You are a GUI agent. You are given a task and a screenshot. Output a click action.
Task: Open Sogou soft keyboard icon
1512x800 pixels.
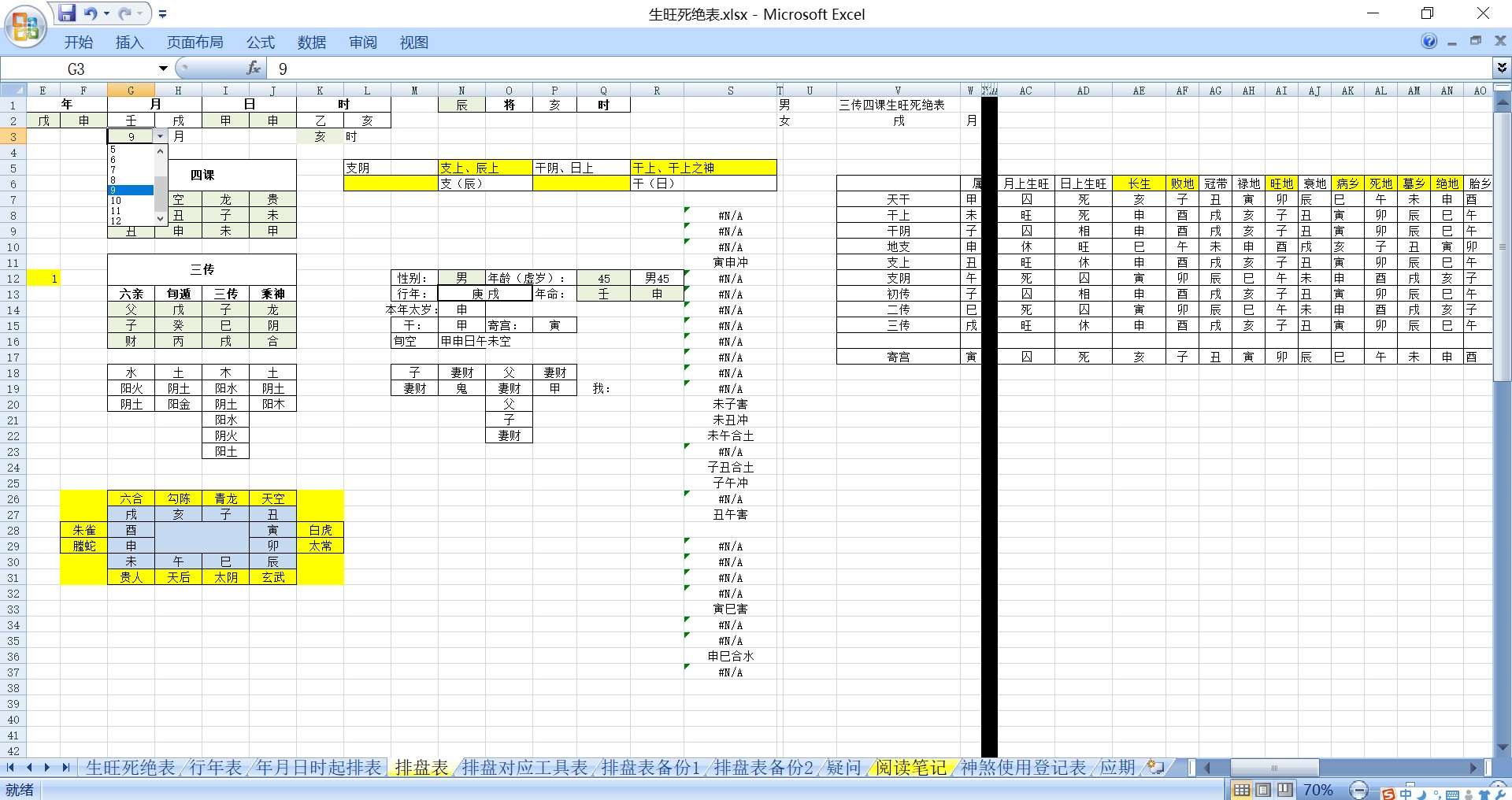click(1452, 794)
